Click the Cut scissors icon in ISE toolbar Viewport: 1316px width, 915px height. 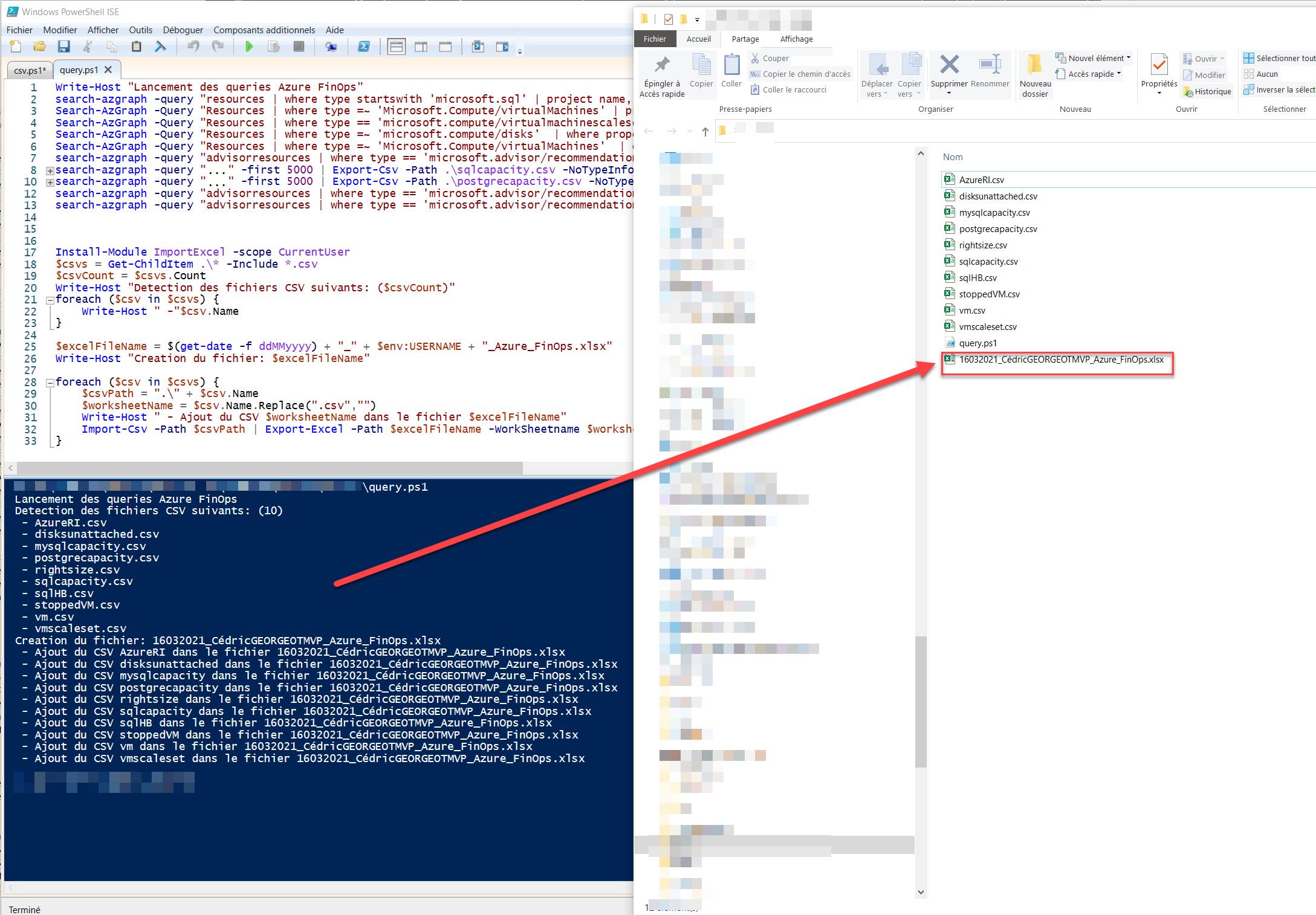coord(88,47)
